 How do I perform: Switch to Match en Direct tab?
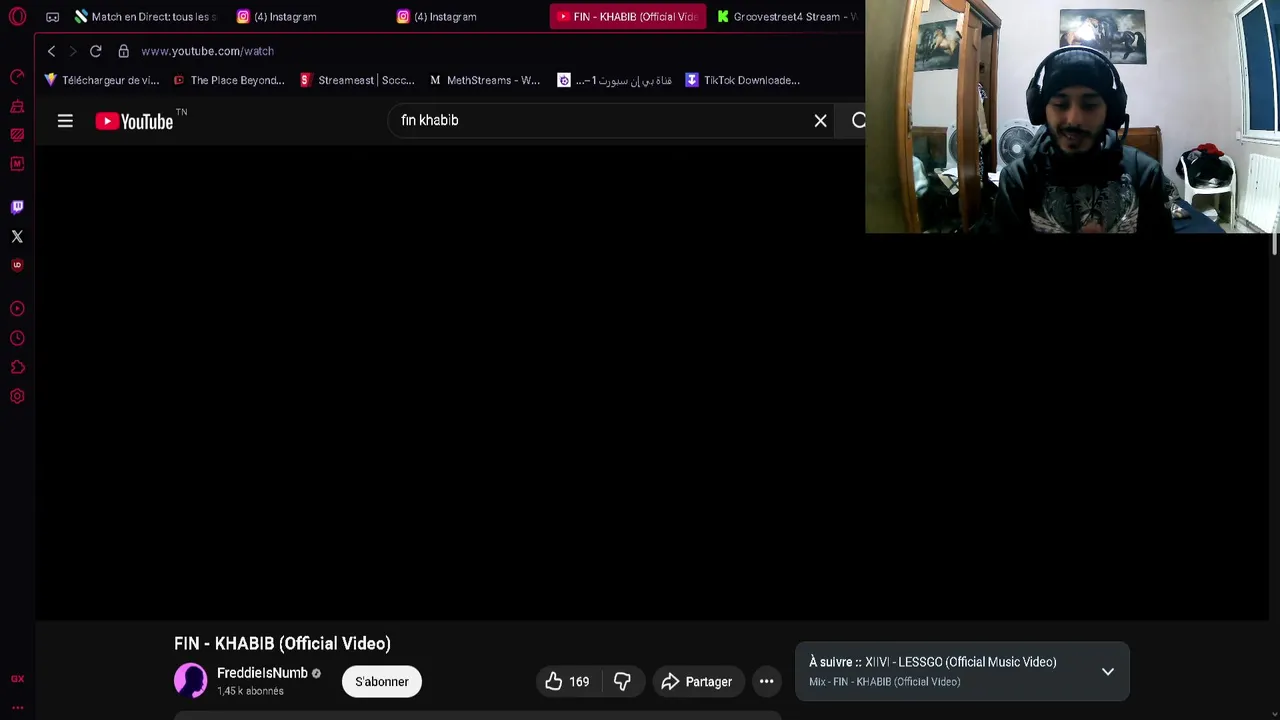pyautogui.click(x=145, y=17)
